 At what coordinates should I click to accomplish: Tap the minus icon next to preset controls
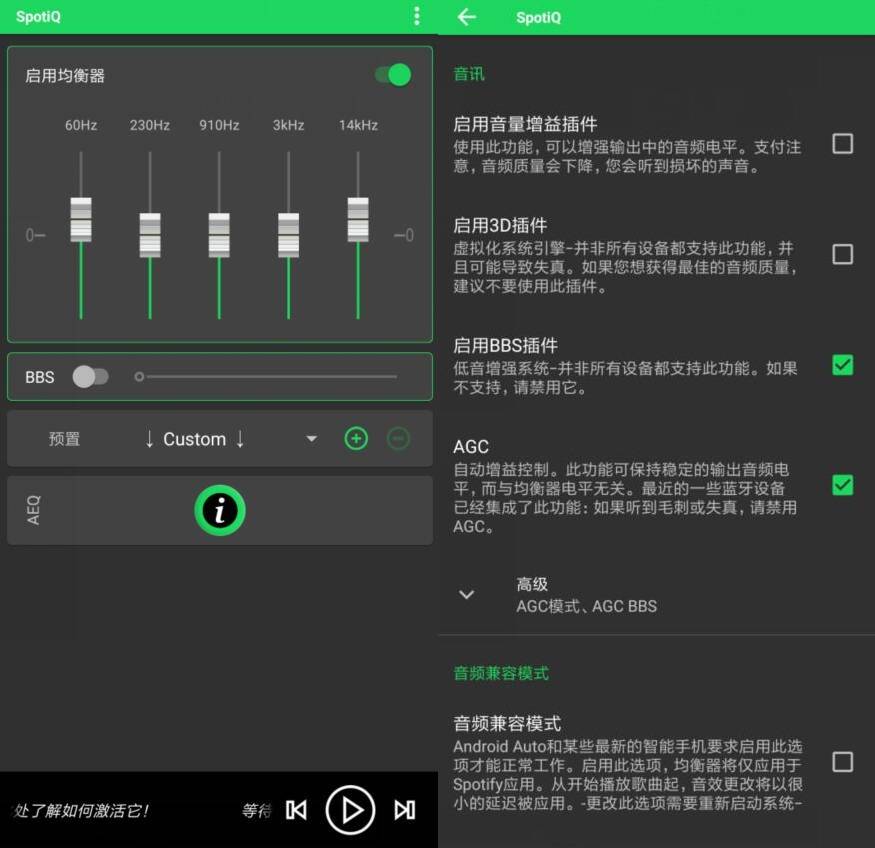[399, 438]
